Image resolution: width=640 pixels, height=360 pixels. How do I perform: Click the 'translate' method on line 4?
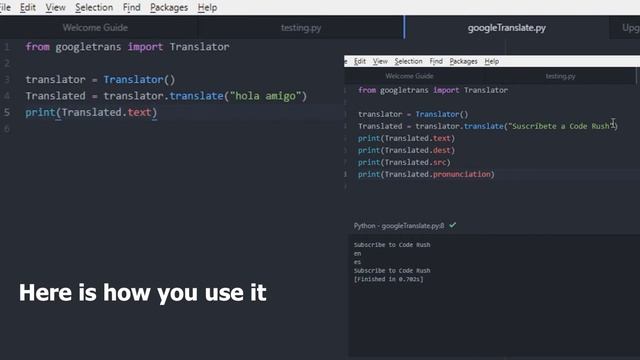[196, 96]
